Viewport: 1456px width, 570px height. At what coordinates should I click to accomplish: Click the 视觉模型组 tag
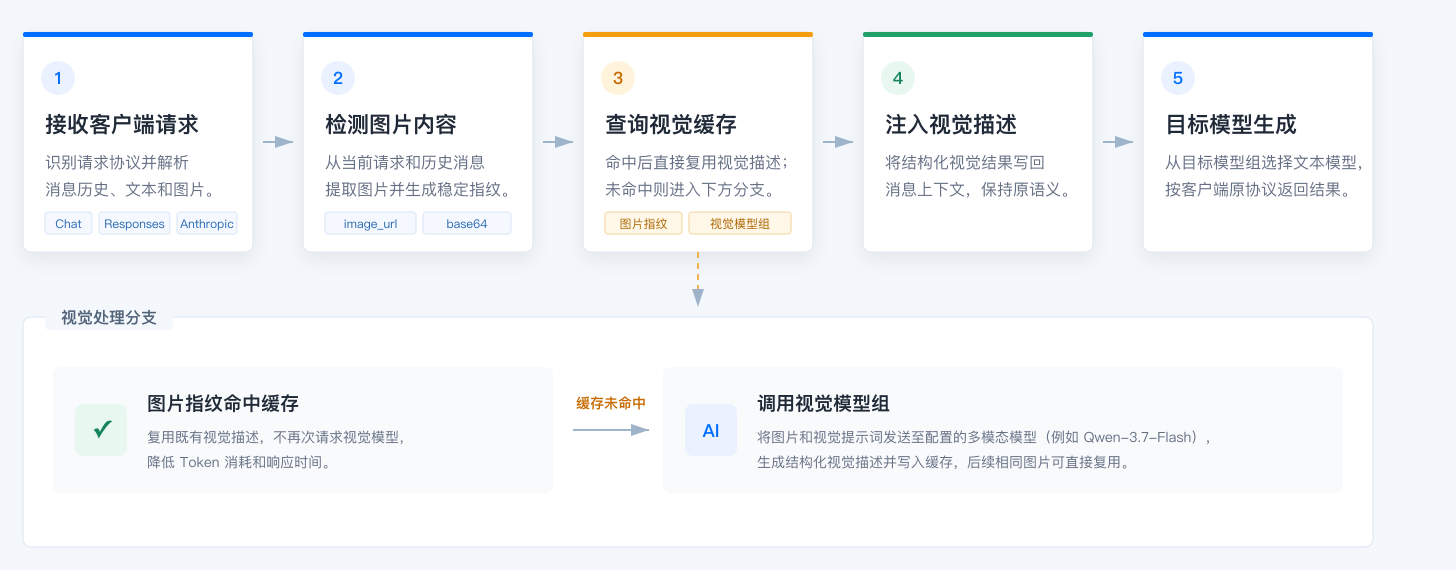(740, 223)
